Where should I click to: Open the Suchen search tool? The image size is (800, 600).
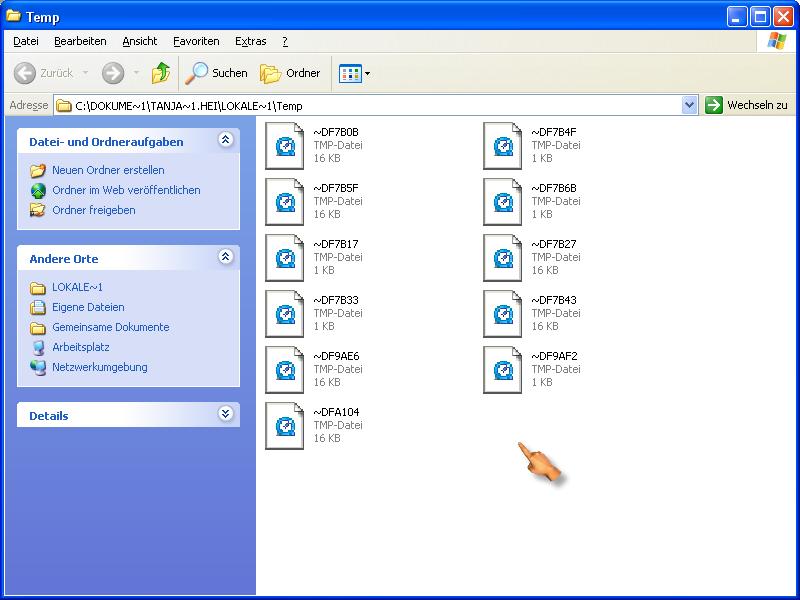(217, 73)
